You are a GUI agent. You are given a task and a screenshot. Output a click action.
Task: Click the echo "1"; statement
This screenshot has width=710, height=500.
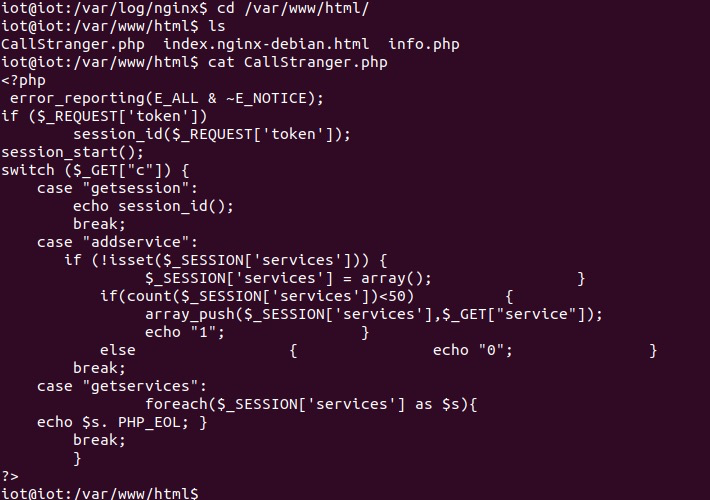(185, 332)
